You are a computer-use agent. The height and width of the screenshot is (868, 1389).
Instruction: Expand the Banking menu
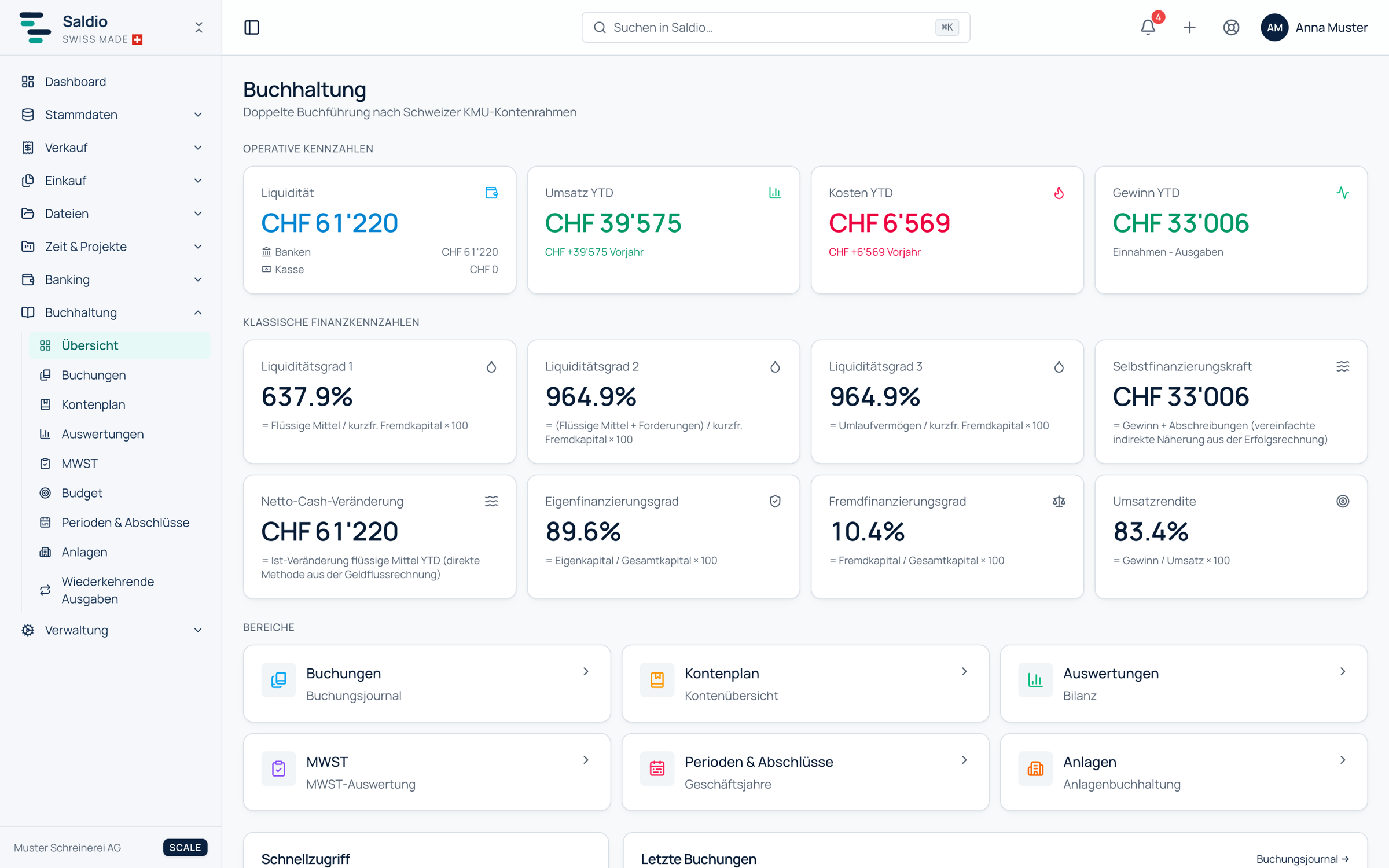pyautogui.click(x=111, y=279)
